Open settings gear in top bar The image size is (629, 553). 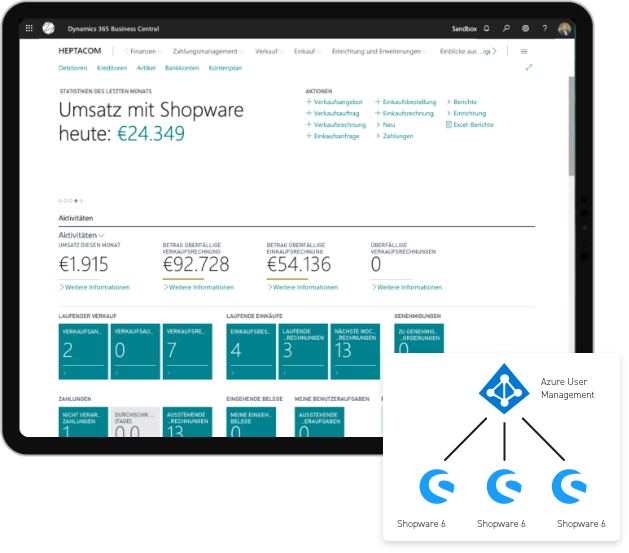[526, 29]
